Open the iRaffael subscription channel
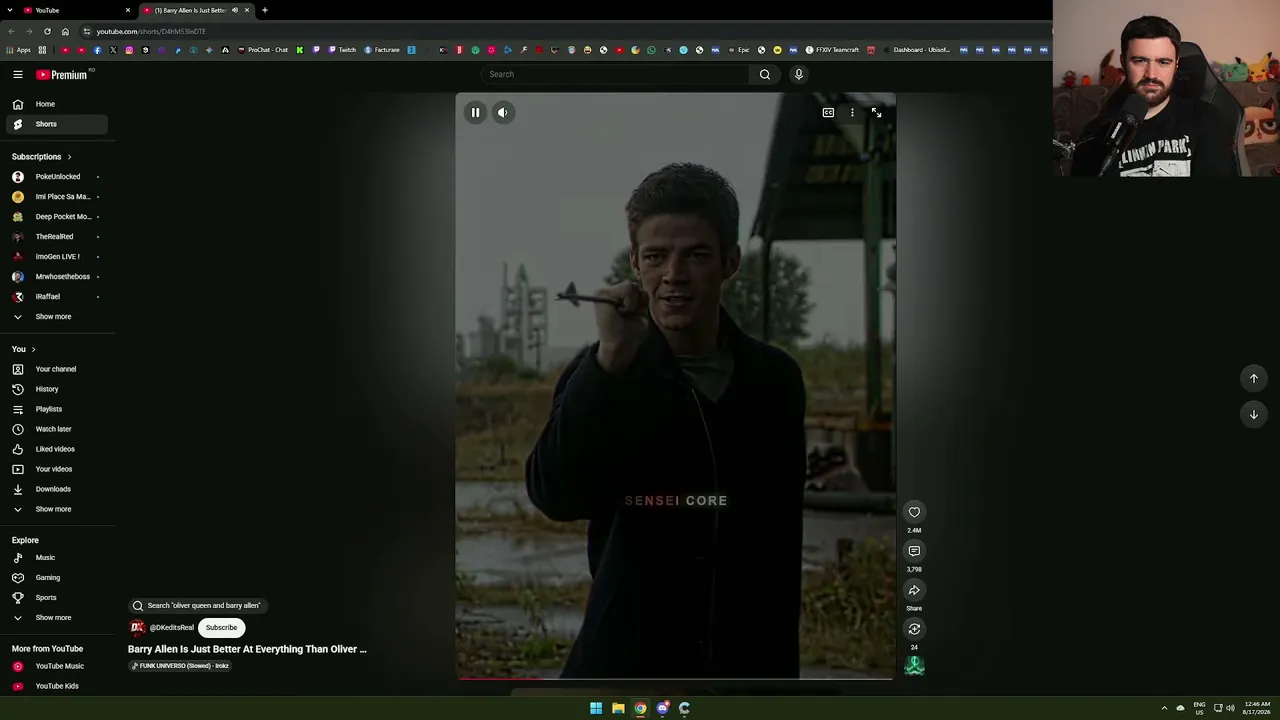This screenshot has width=1280, height=720. 58,297
